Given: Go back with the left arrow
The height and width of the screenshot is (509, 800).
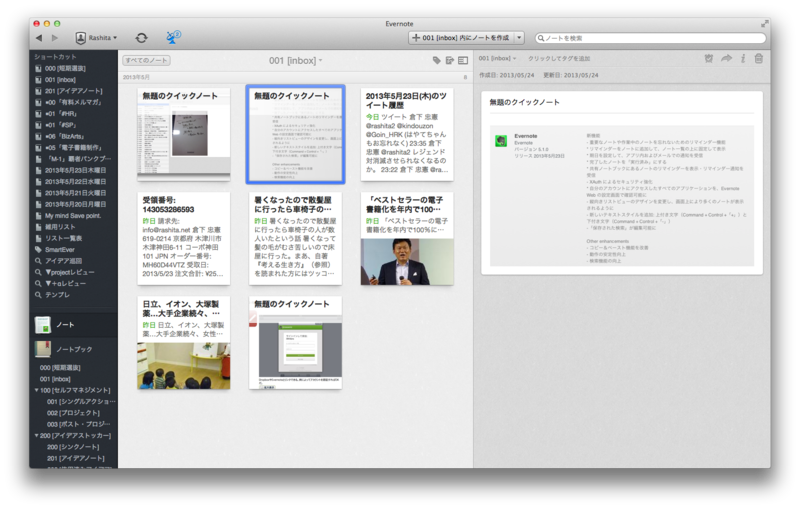Looking at the screenshot, I should pyautogui.click(x=39, y=38).
